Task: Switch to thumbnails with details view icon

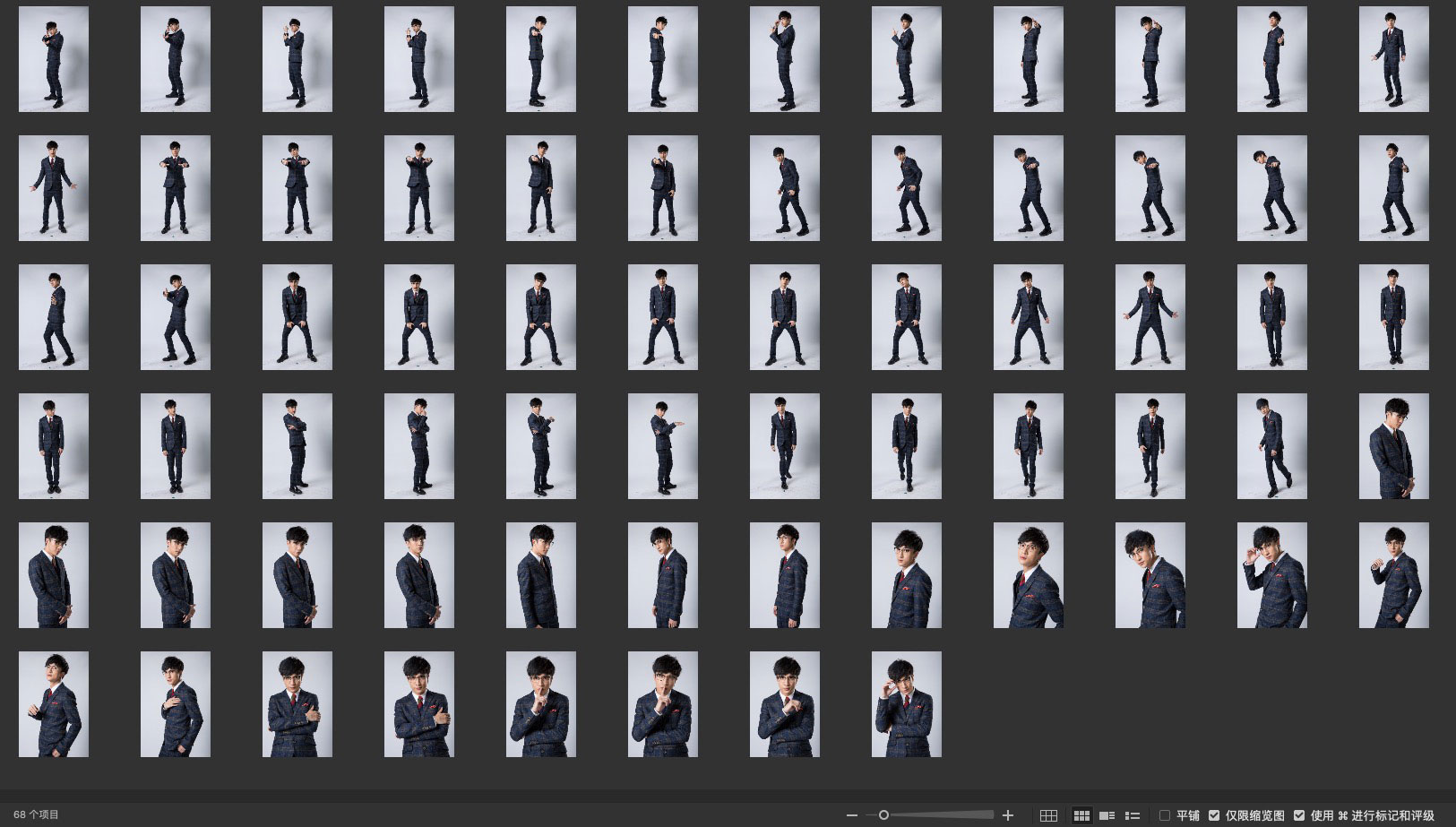Action: tap(1107, 815)
